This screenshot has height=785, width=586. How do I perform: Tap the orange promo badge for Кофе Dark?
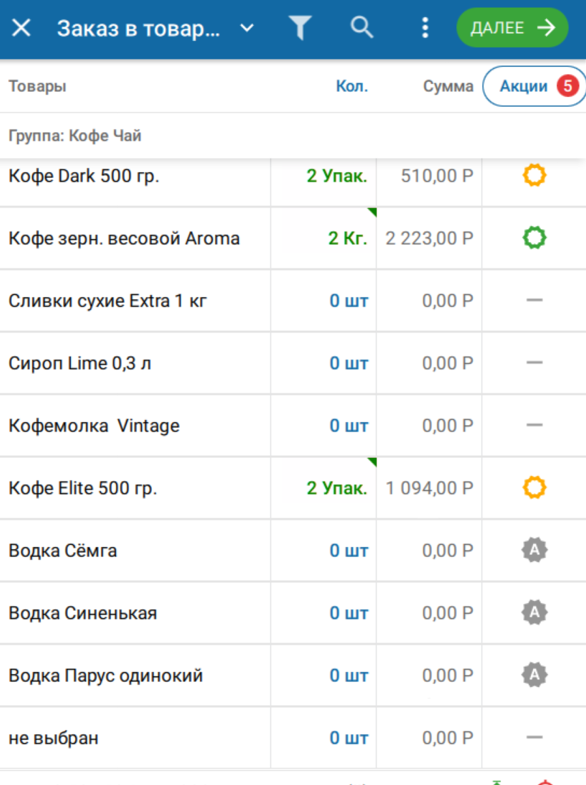(x=534, y=176)
